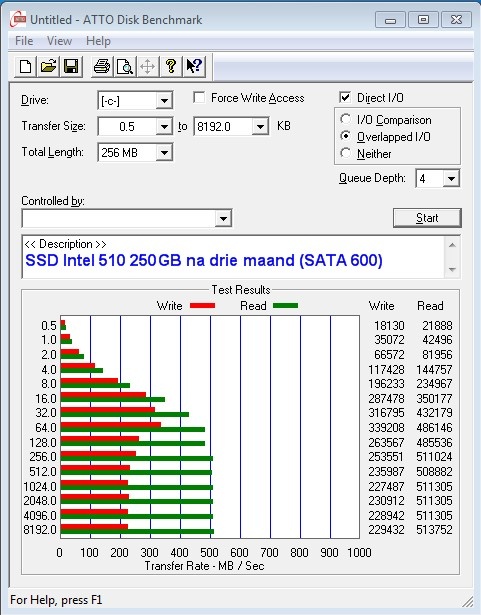Maximize the ATTO Disk Benchmark window
481x615 pixels.
click(423, 20)
